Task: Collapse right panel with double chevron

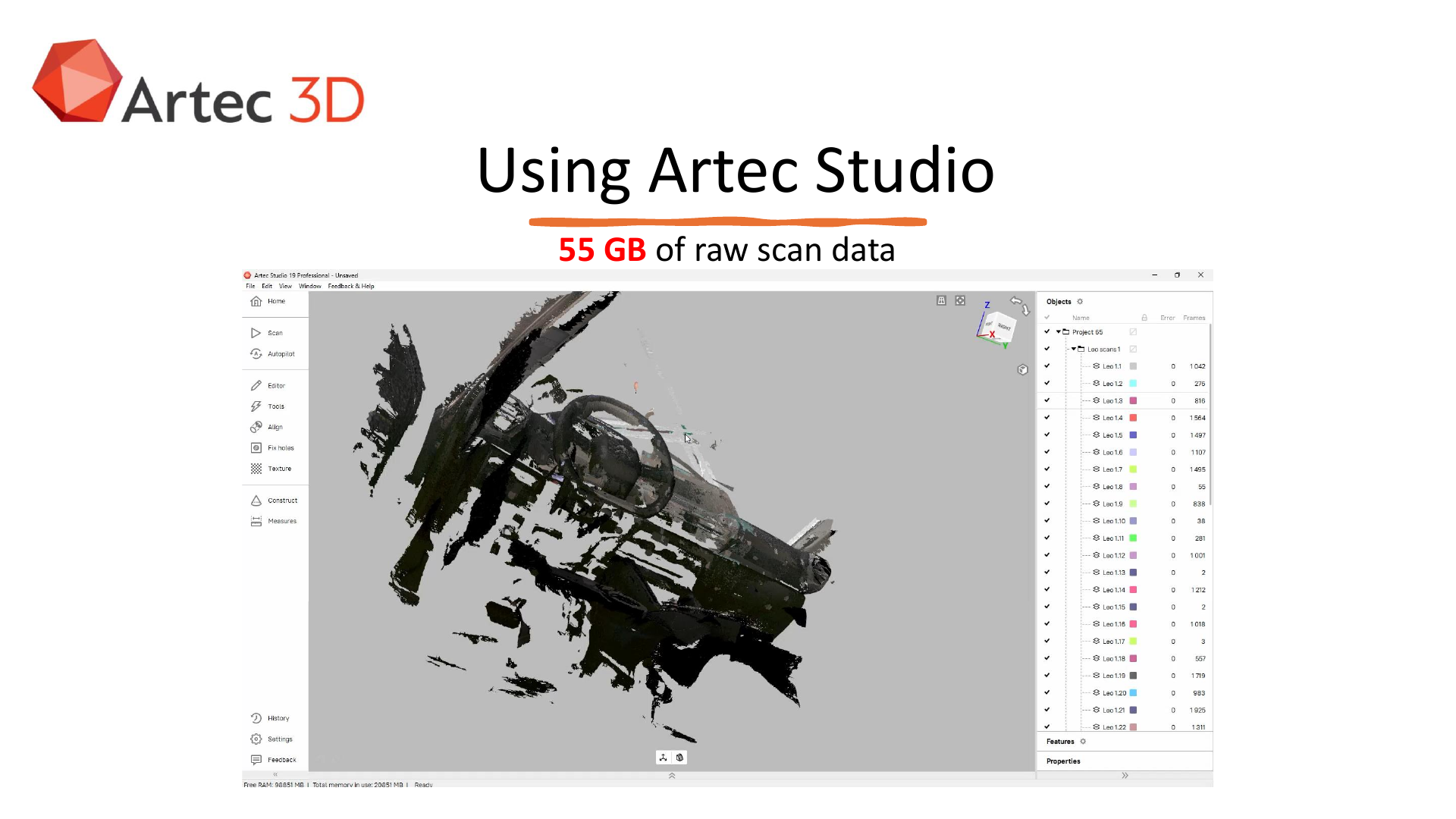Action: pyautogui.click(x=1125, y=775)
